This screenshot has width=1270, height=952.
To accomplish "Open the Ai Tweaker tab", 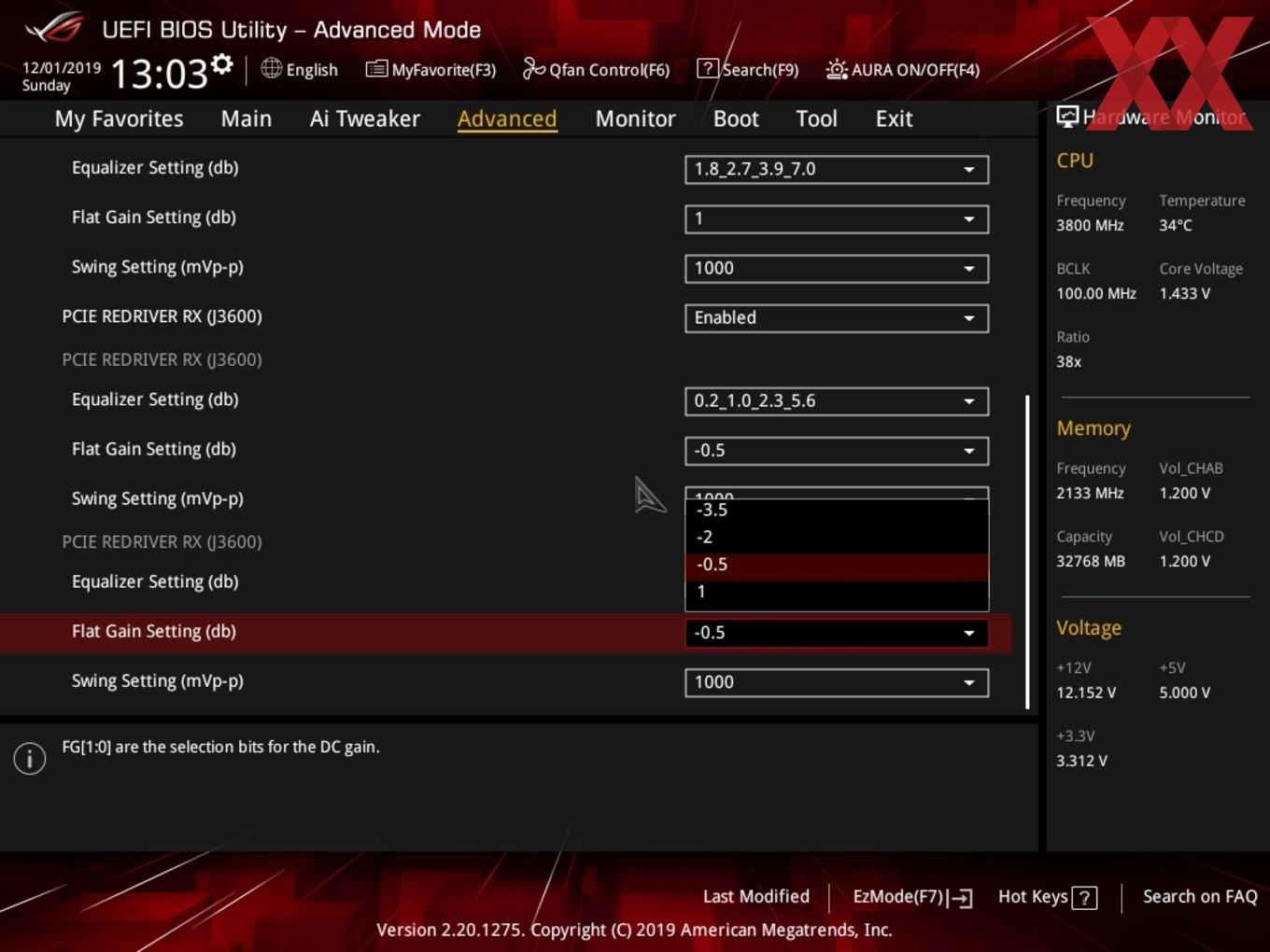I will pyautogui.click(x=365, y=119).
